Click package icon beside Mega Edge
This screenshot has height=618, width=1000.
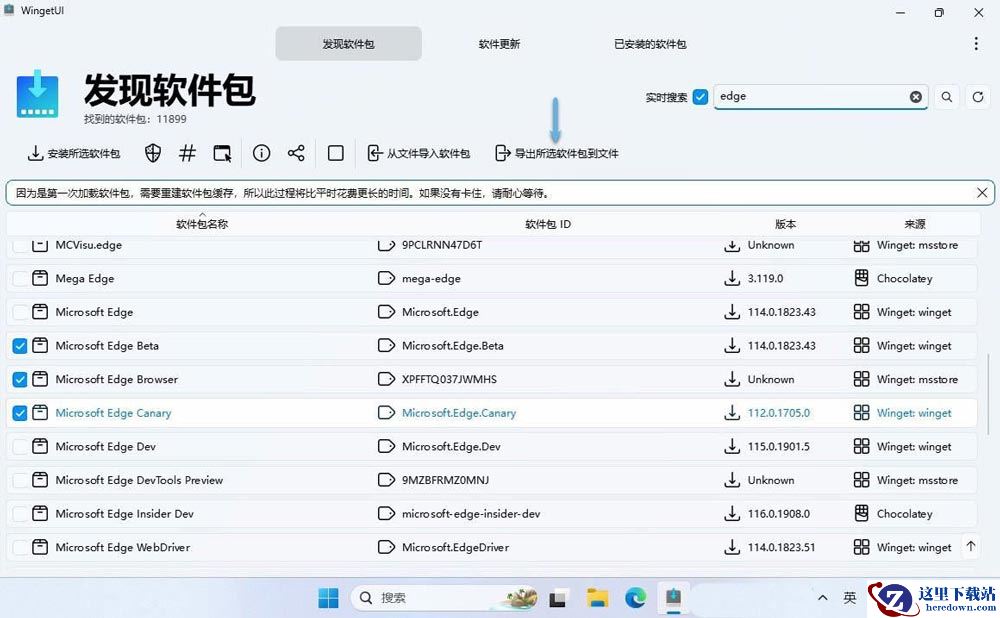coord(40,278)
